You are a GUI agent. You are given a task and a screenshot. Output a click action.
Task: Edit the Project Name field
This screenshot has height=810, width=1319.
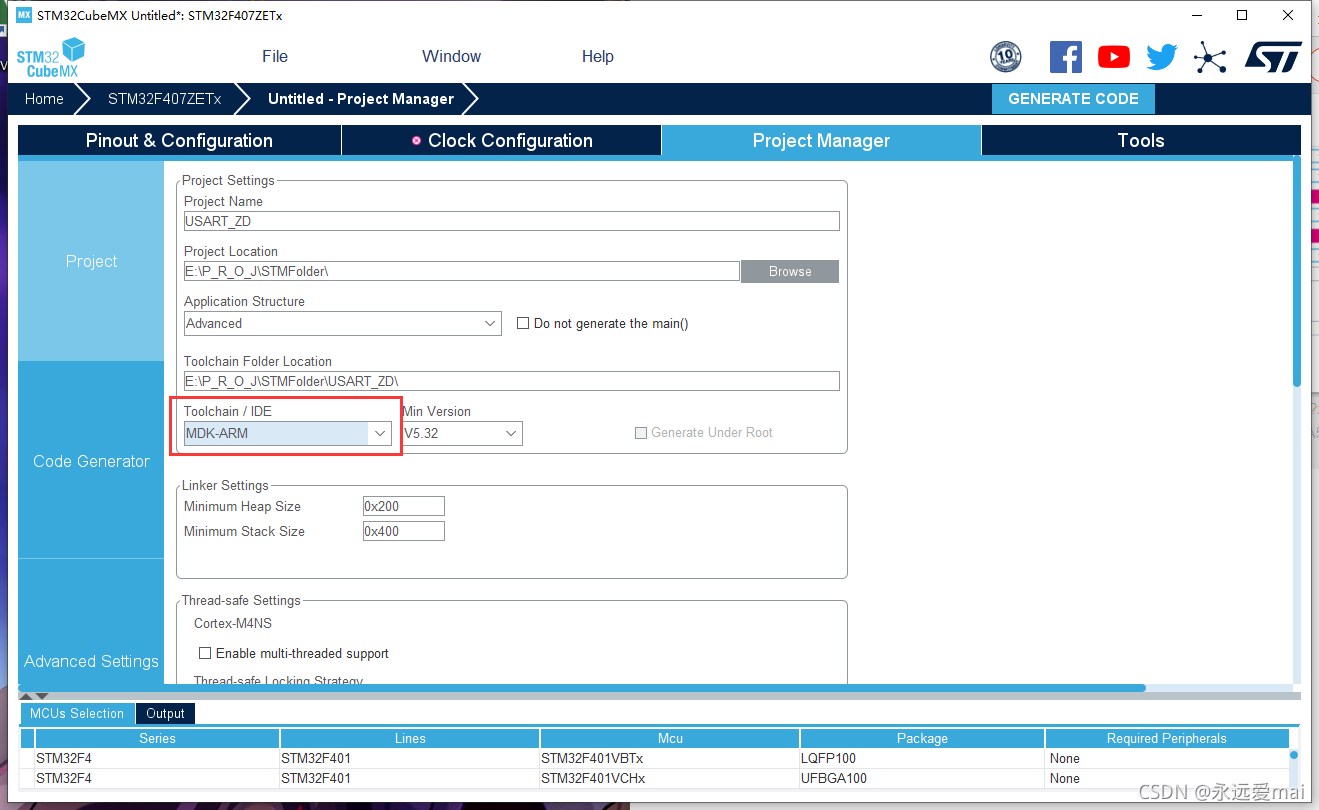(512, 222)
